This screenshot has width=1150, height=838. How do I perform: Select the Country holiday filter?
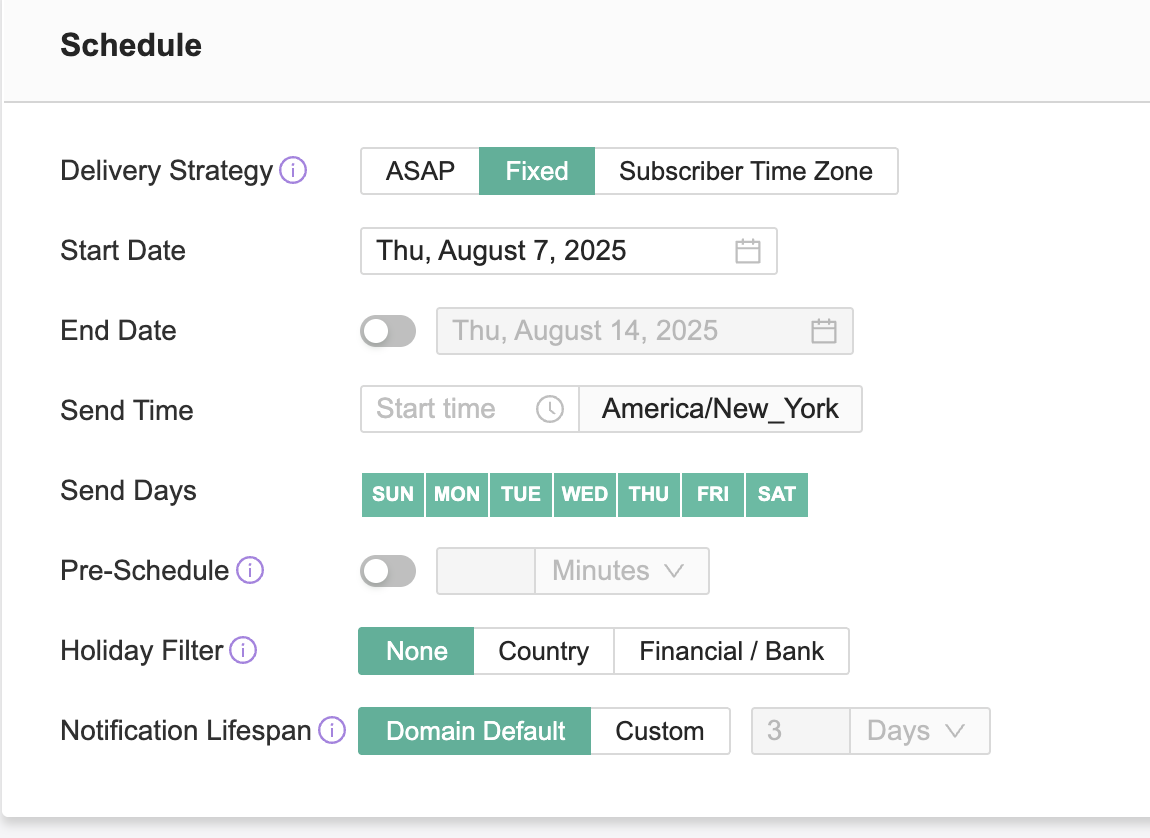[544, 651]
